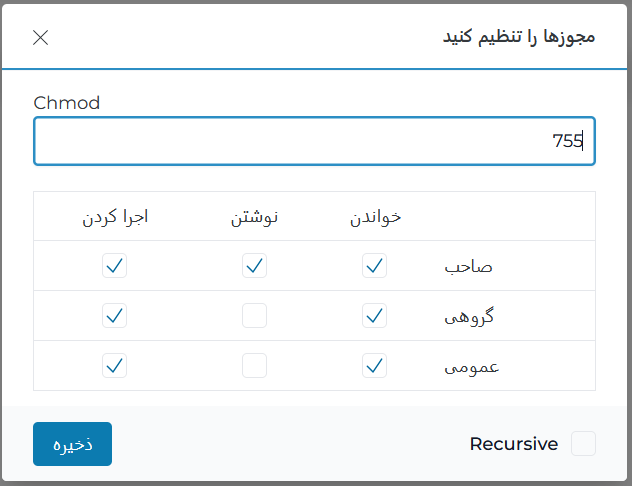Uncheck owner (صاحب) read (خواندن) permission
Viewport: 632px width, 486px height.
pos(375,266)
